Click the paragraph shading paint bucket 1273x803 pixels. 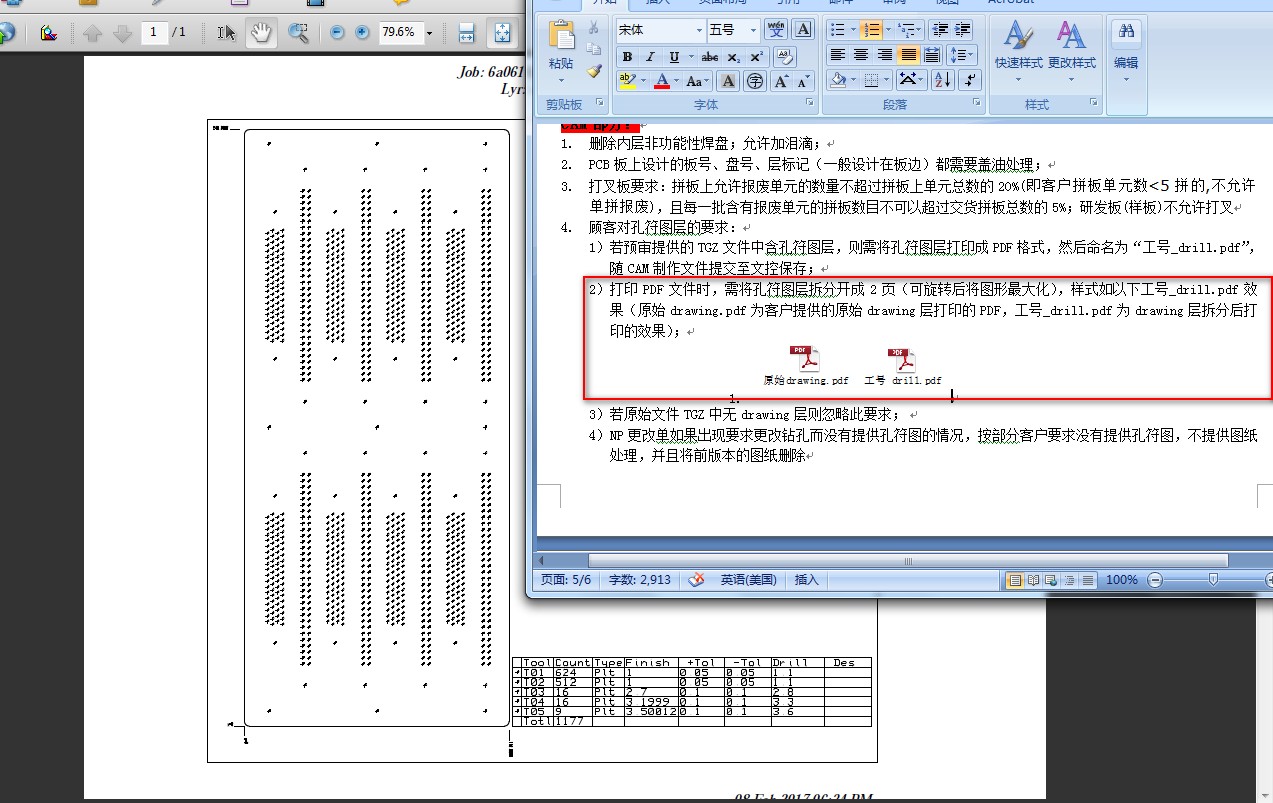(838, 80)
